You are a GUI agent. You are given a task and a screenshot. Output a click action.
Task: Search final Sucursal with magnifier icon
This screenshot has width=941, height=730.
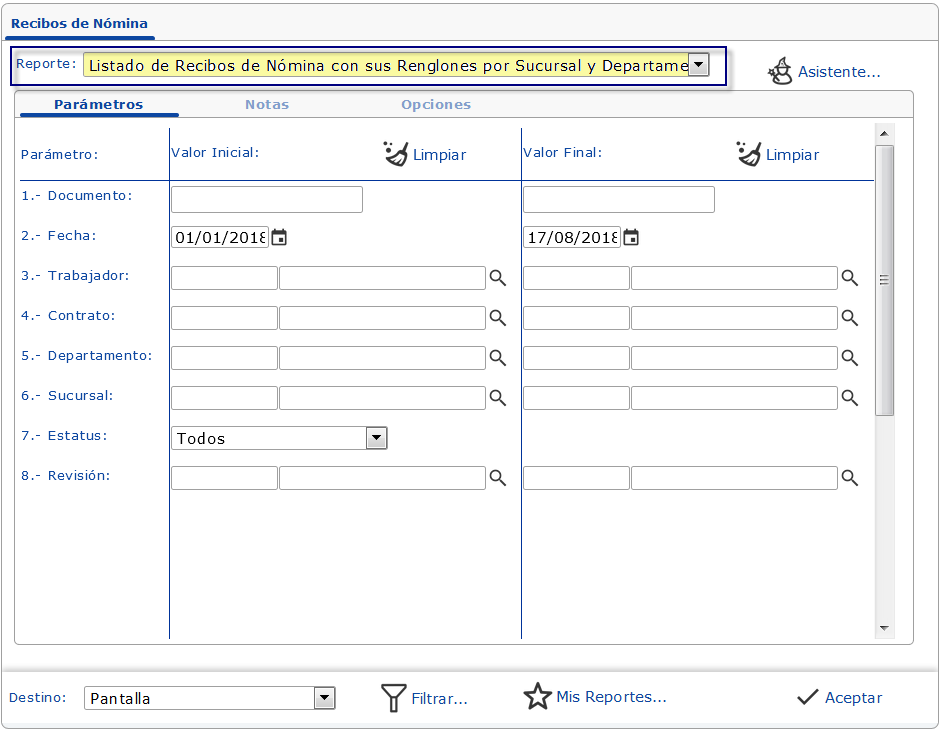coord(850,398)
